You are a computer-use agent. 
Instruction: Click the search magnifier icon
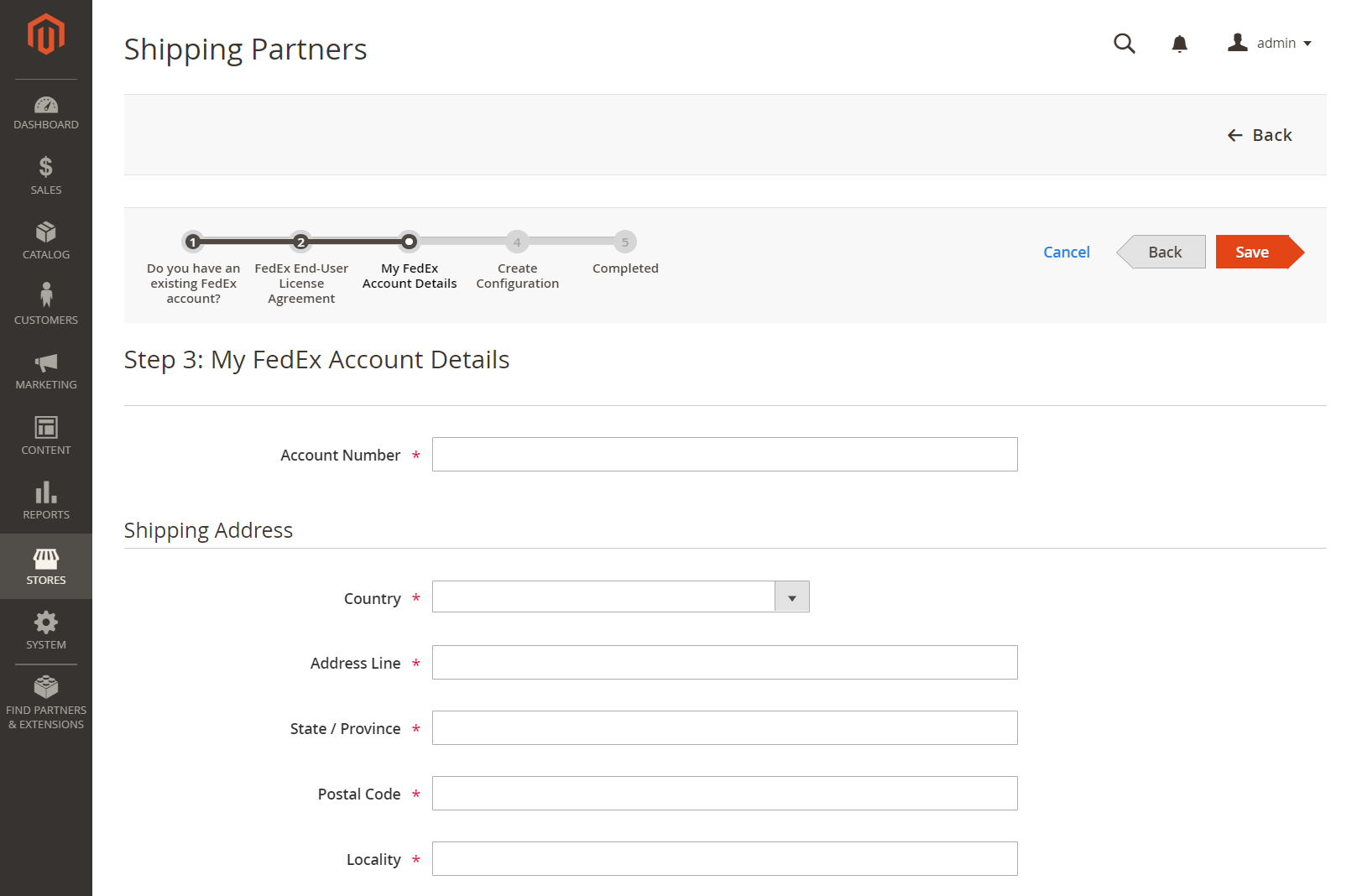(x=1125, y=44)
